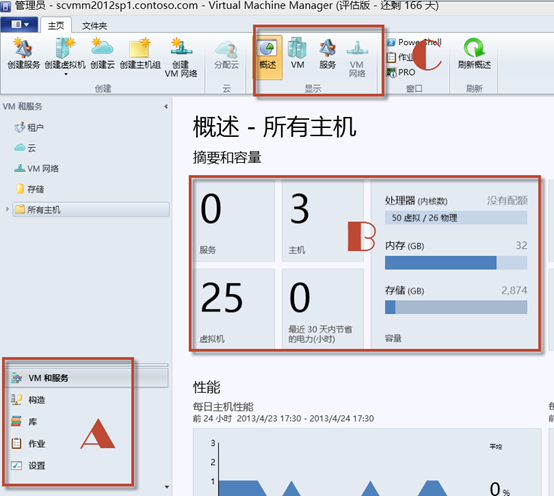Image resolution: width=554 pixels, height=496 pixels.
Task: Switch display to VM view
Action: coord(297,53)
